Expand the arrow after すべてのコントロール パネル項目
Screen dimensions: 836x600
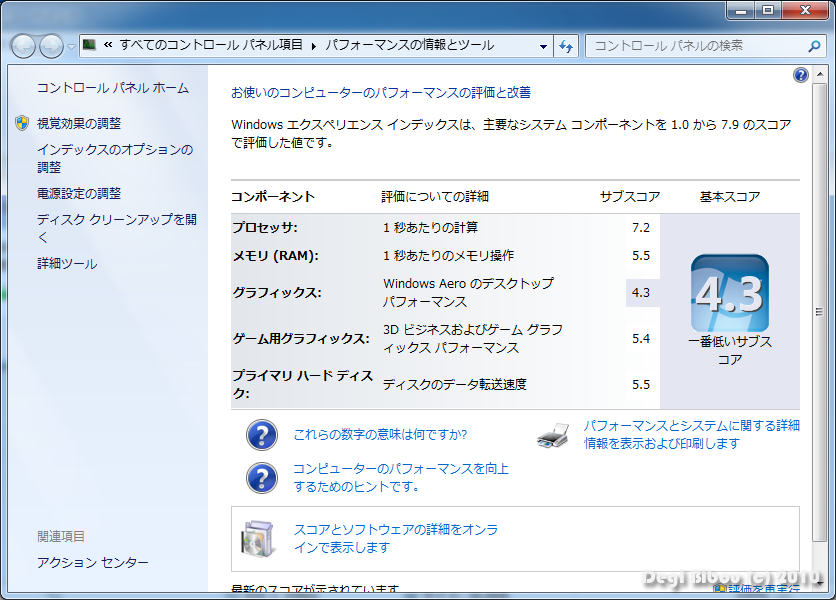pyautogui.click(x=314, y=46)
